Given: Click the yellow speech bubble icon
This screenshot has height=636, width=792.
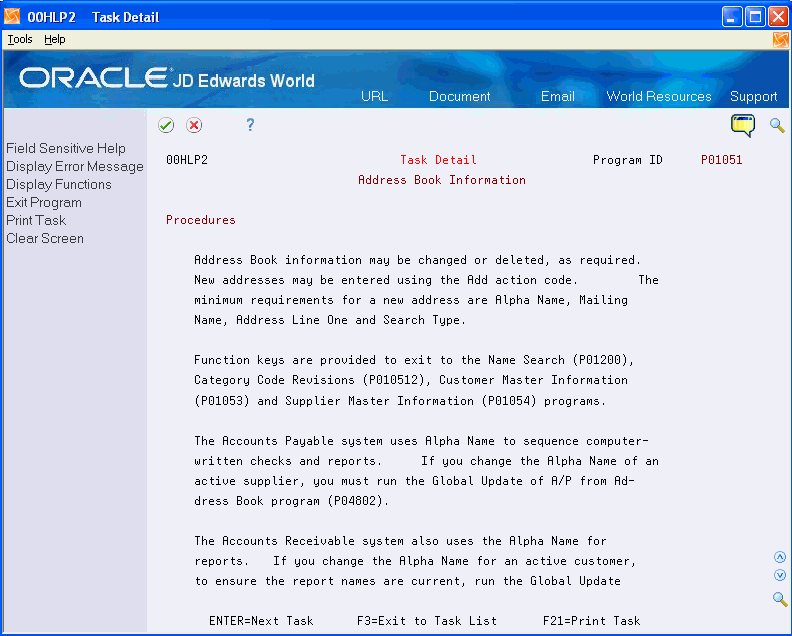Looking at the screenshot, I should 742,125.
